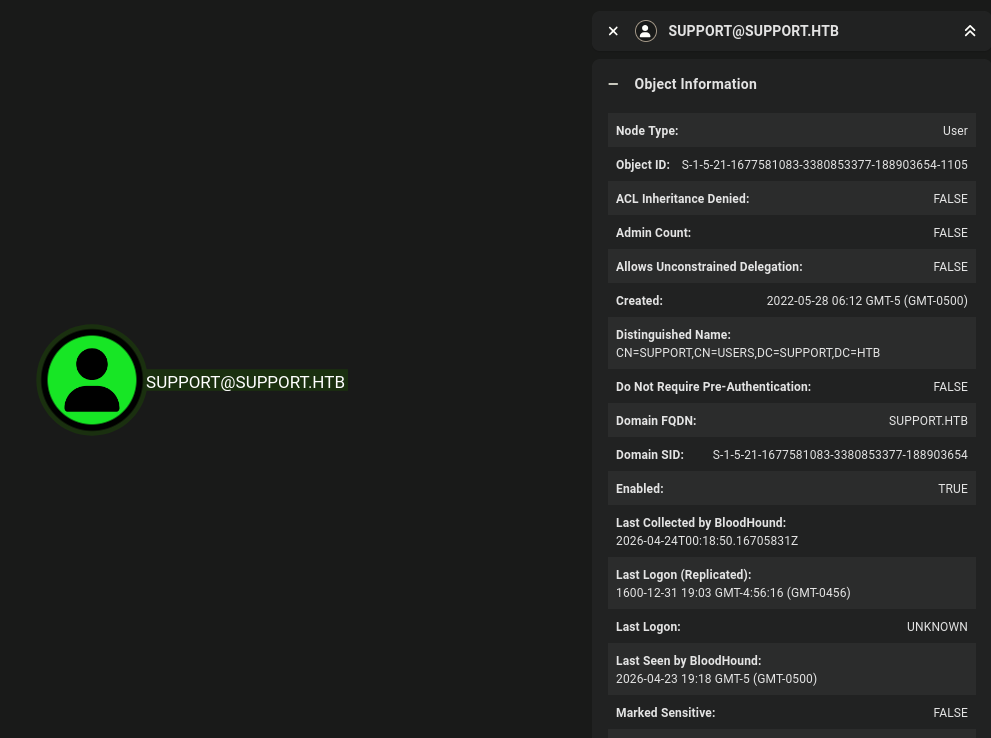Click the Node Type row showing User

pos(955,131)
